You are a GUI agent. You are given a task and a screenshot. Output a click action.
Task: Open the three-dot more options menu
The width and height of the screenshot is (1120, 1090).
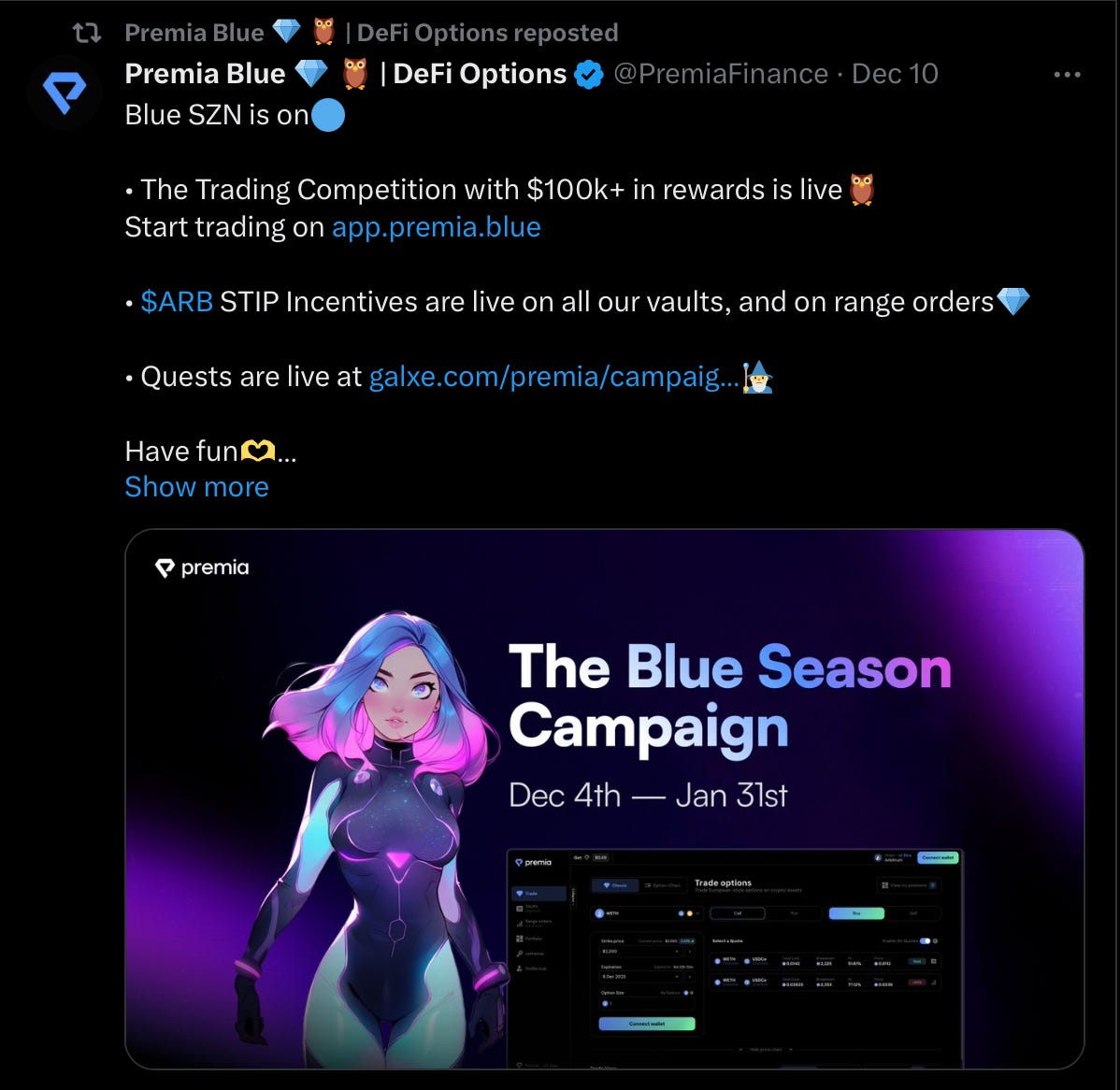tap(1067, 74)
